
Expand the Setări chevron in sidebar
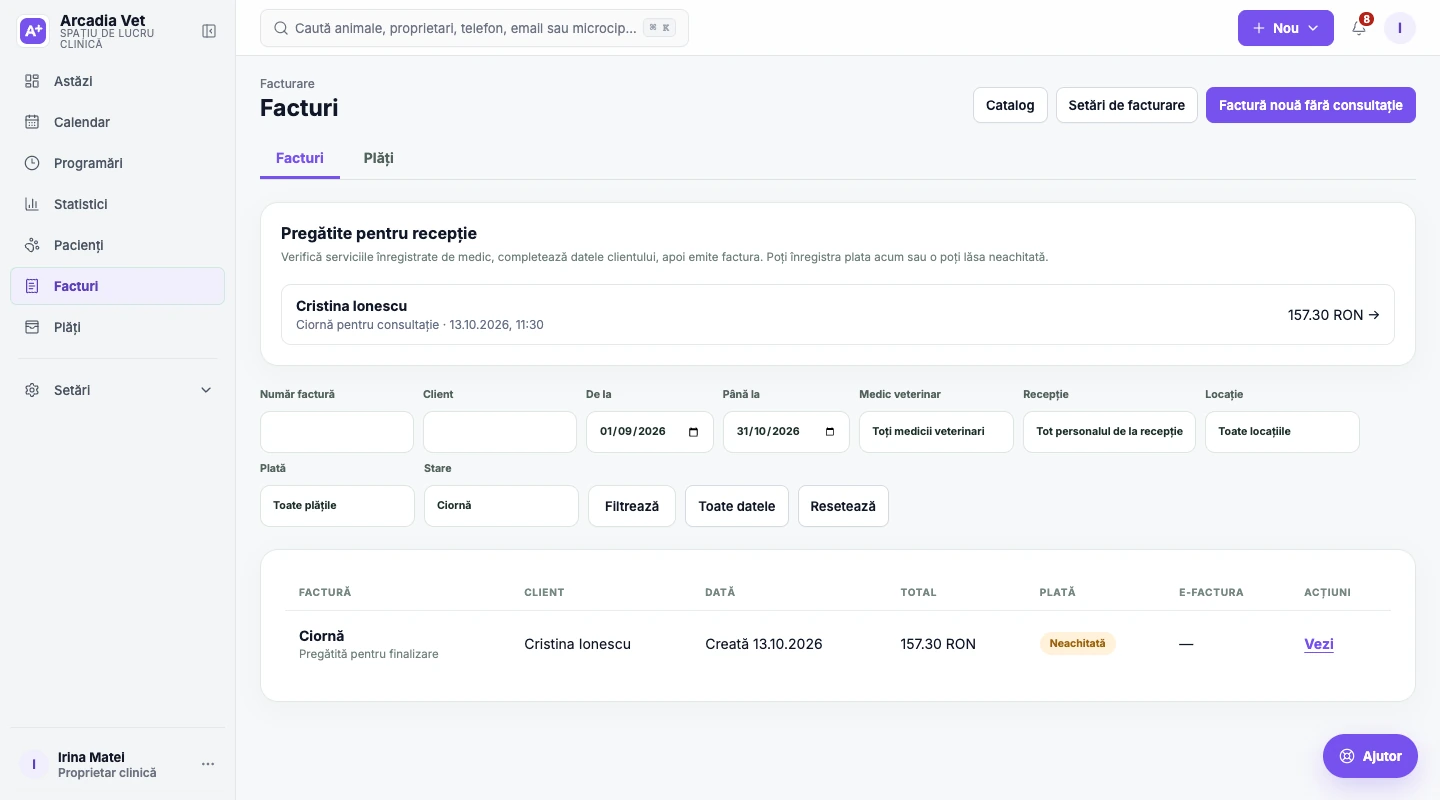[x=206, y=390]
